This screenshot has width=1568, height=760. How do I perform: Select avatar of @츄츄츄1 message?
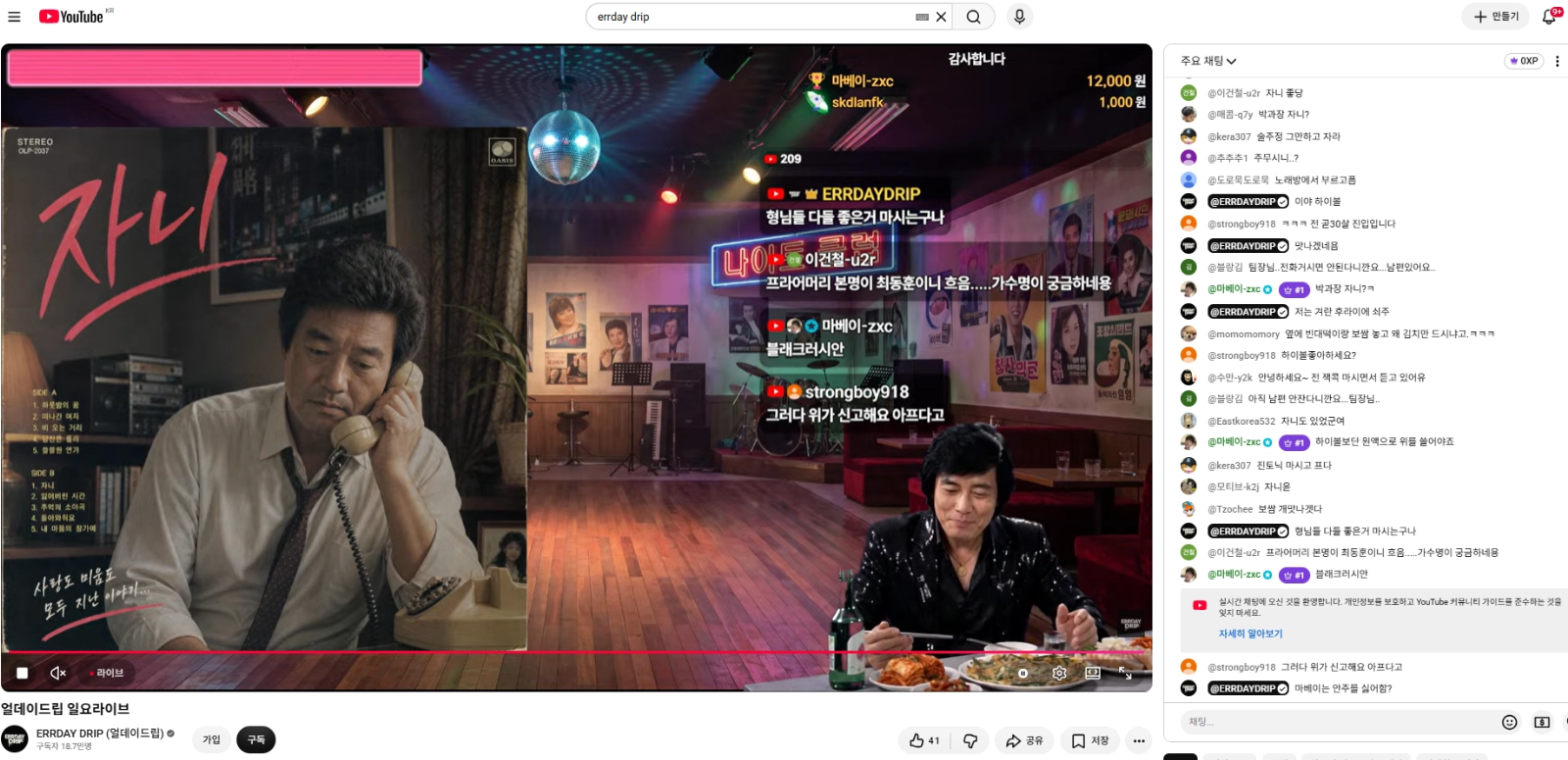[x=1188, y=157]
